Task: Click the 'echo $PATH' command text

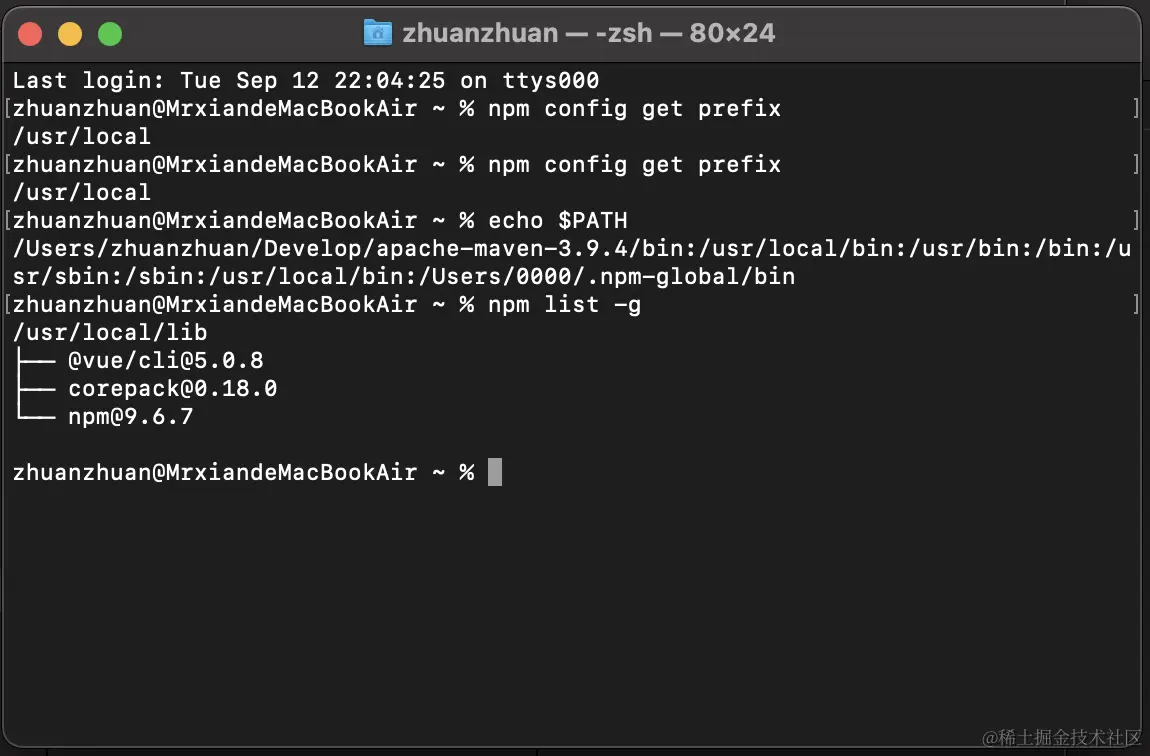Action: [558, 221]
